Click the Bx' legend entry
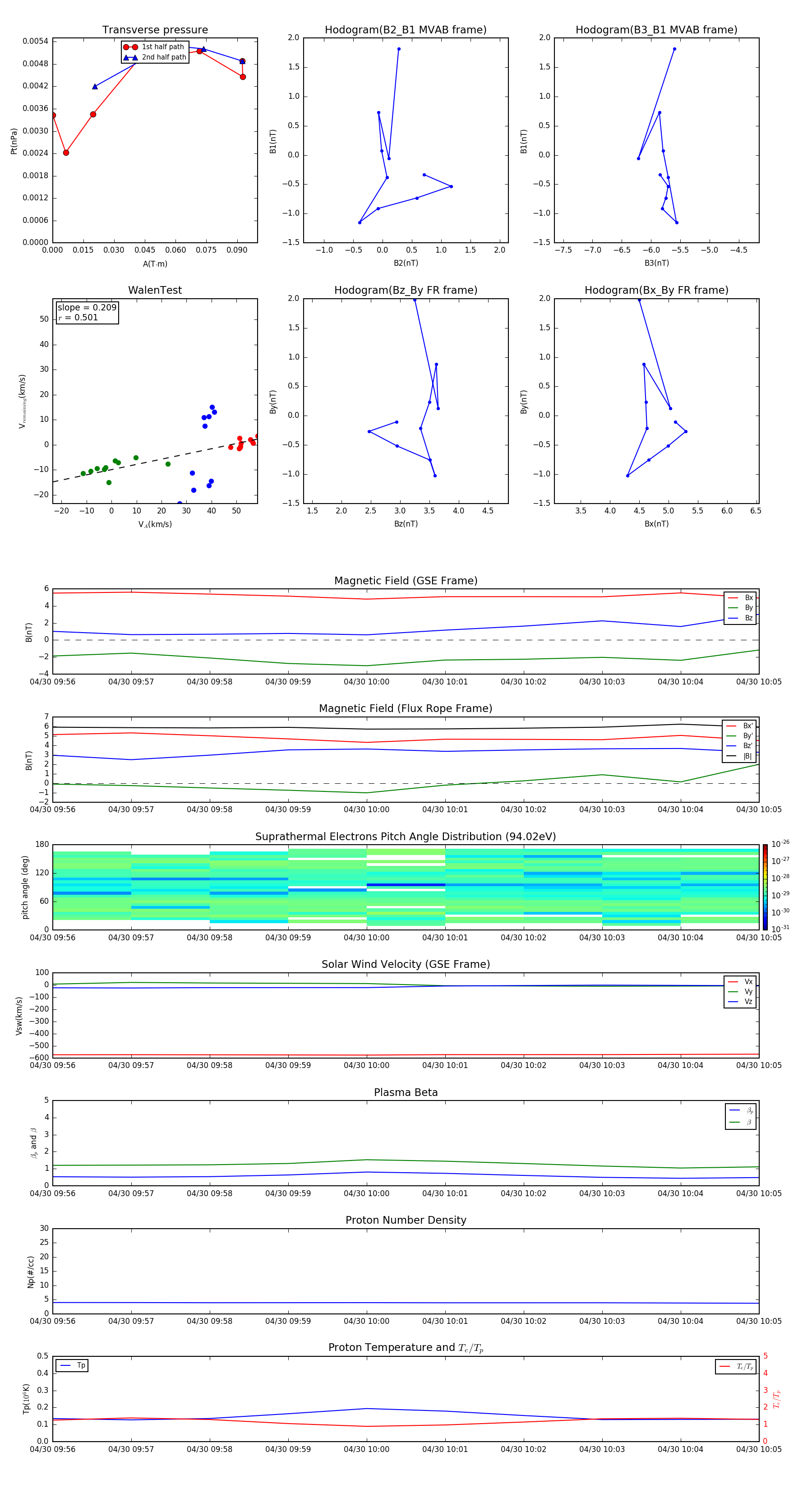The width and height of the screenshot is (812, 1489). (x=739, y=726)
